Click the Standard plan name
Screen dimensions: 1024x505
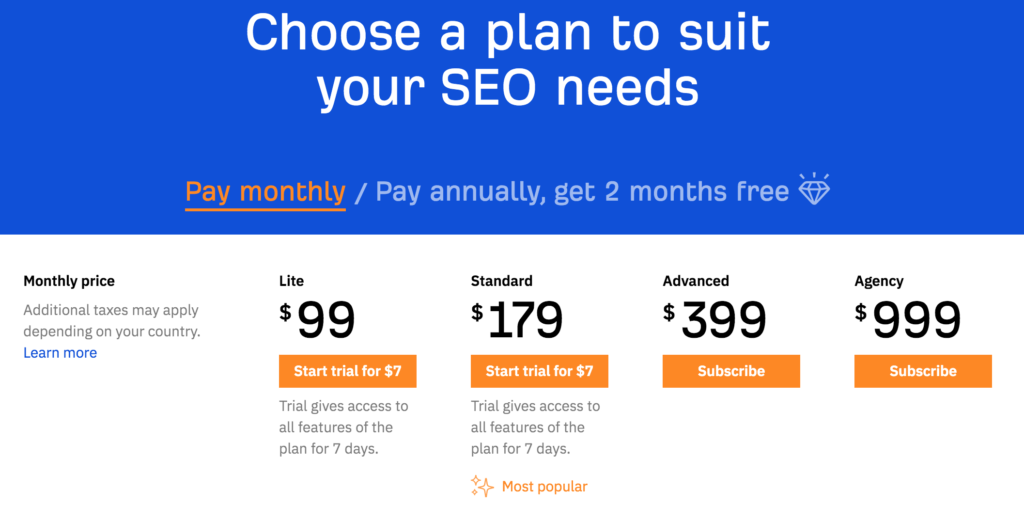click(501, 281)
